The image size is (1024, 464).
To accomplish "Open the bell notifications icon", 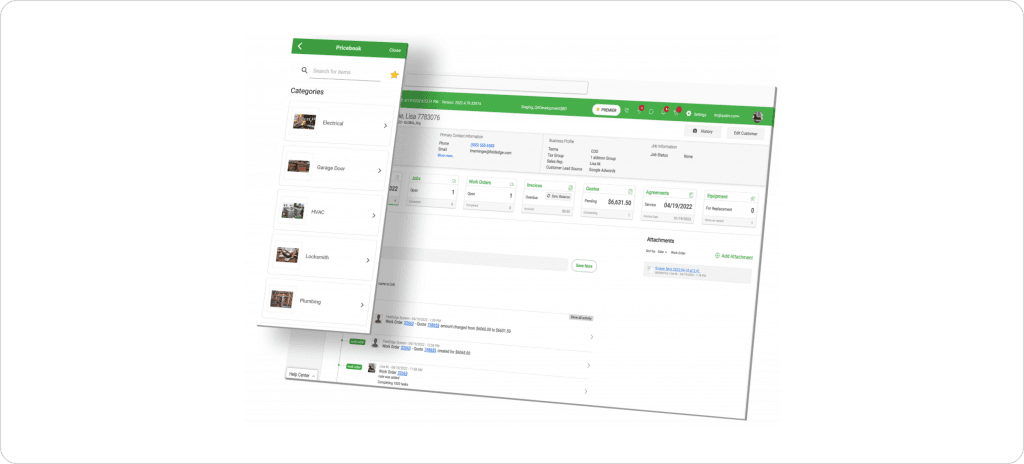I will (x=664, y=112).
